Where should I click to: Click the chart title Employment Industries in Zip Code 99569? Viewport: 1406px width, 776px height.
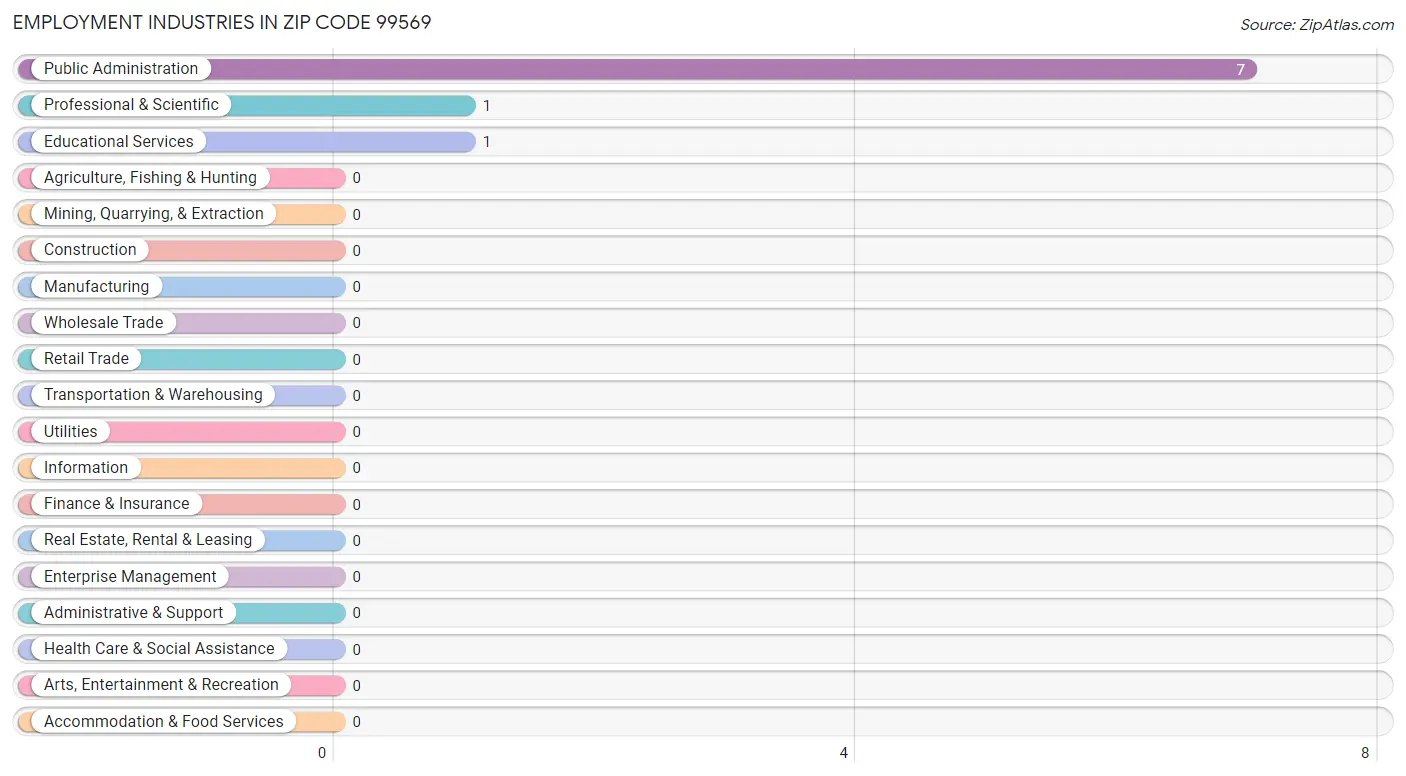pos(222,22)
